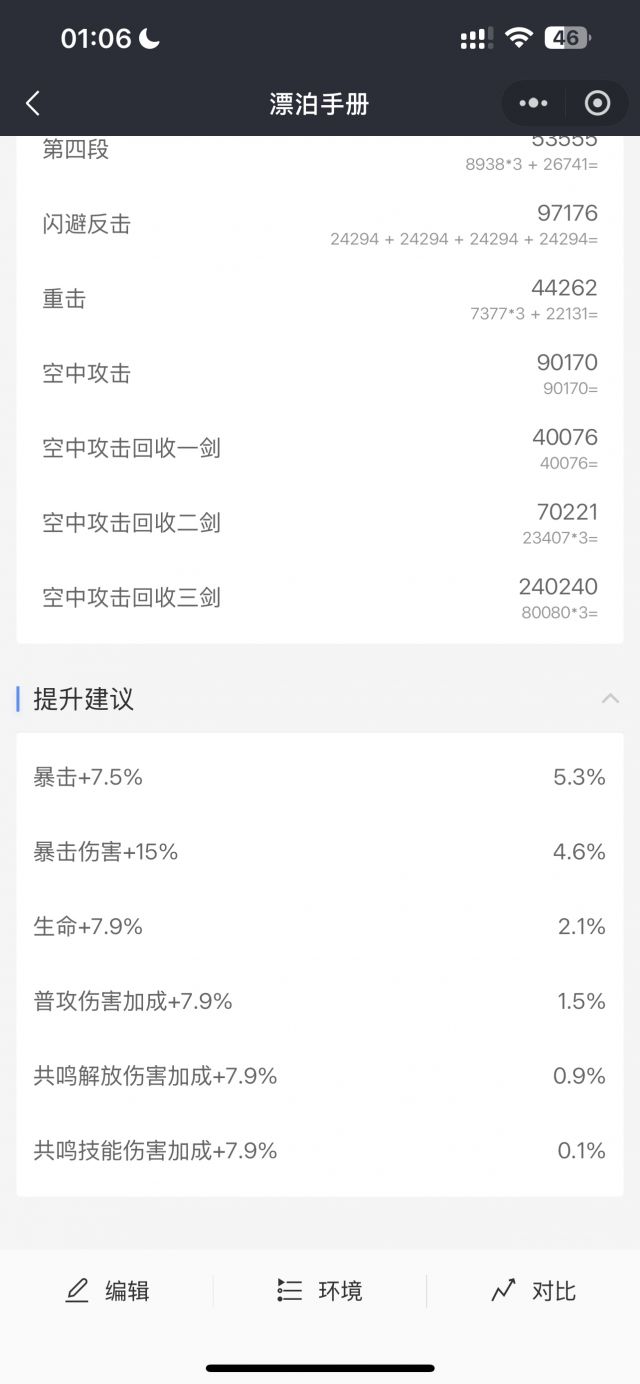Collapse the 提升建议 section chevron
Image resolution: width=640 pixels, height=1384 pixels.
[610, 699]
